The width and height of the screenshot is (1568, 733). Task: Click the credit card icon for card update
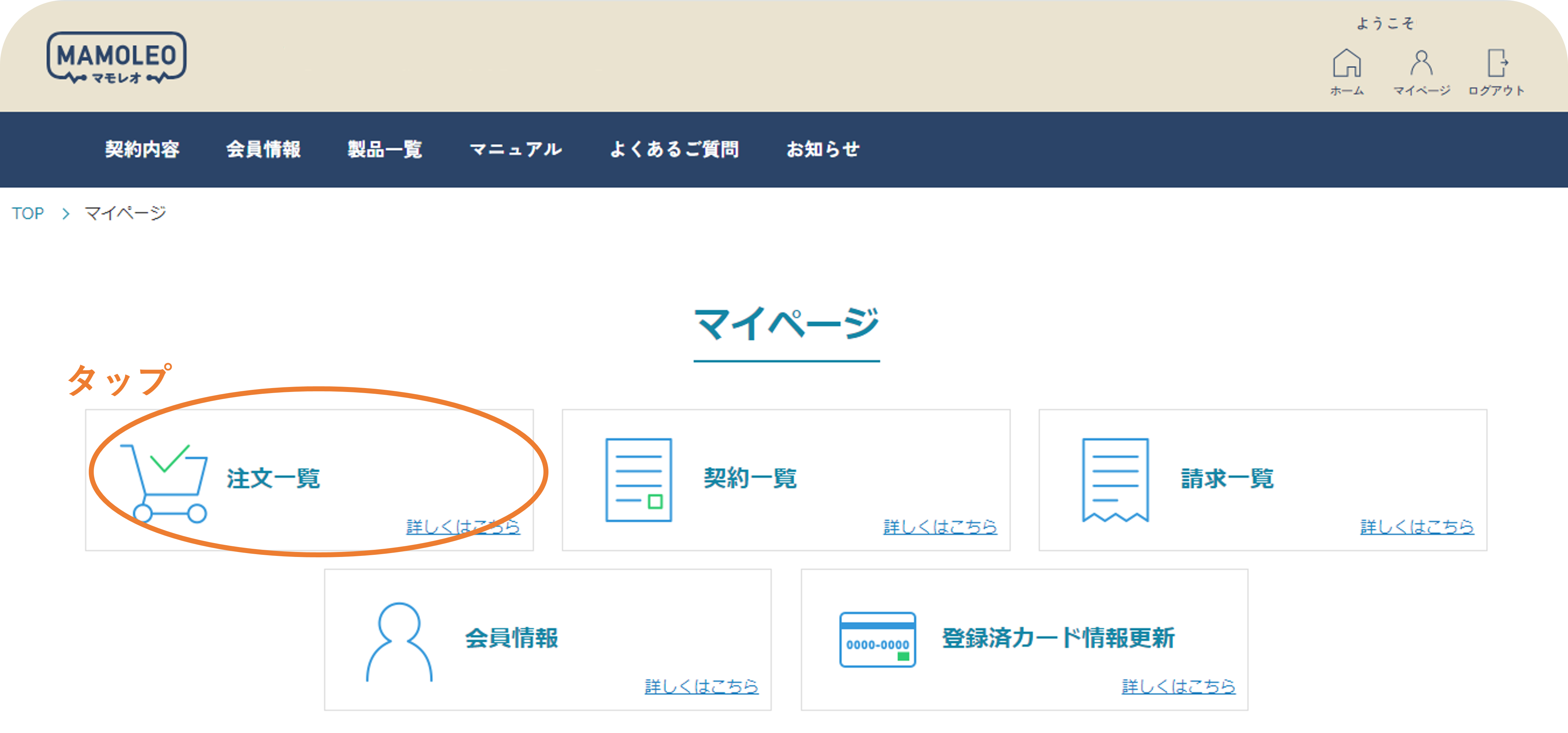[x=877, y=639]
